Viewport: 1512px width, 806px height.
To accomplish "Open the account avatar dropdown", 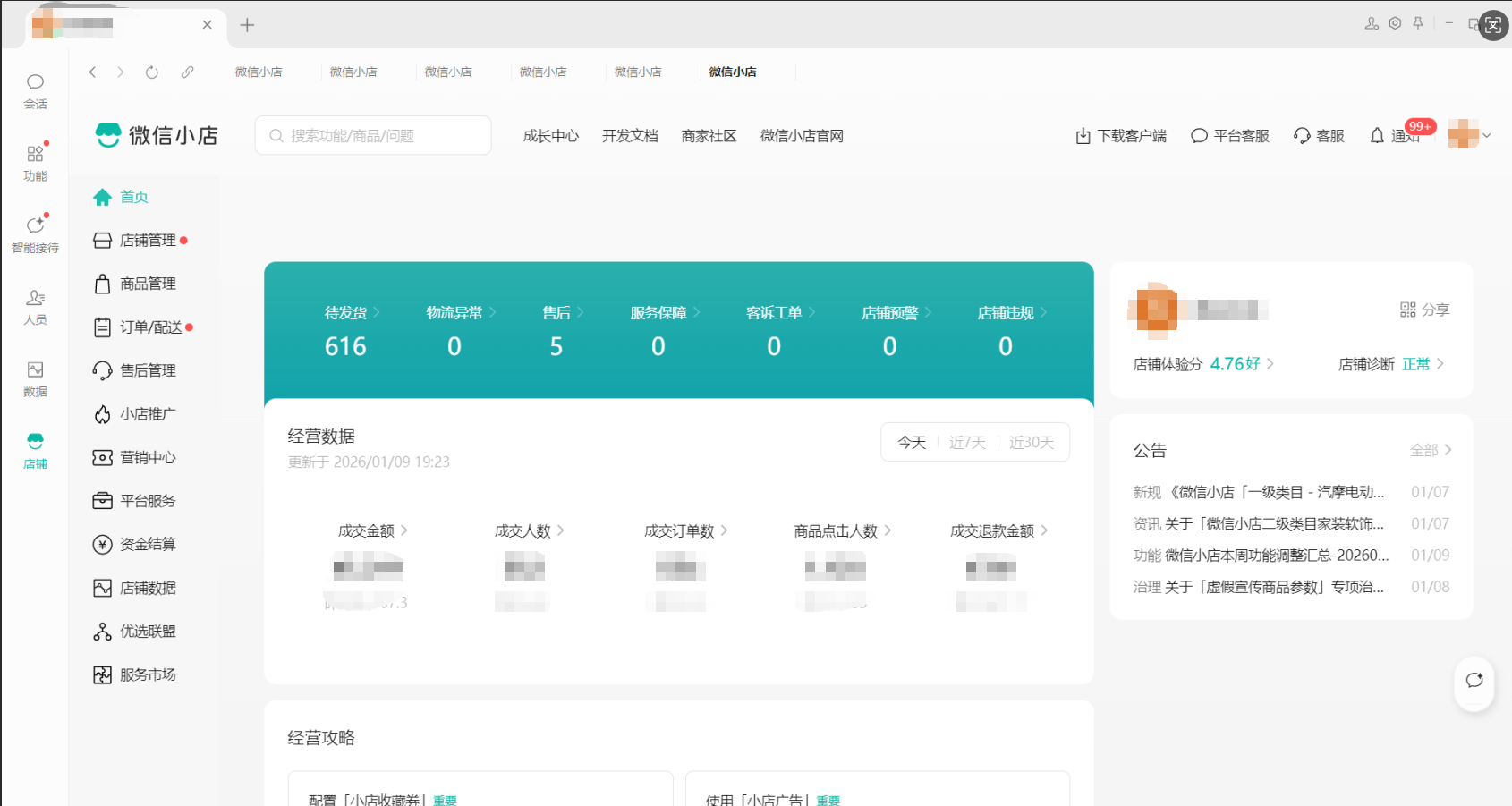I will (1470, 135).
